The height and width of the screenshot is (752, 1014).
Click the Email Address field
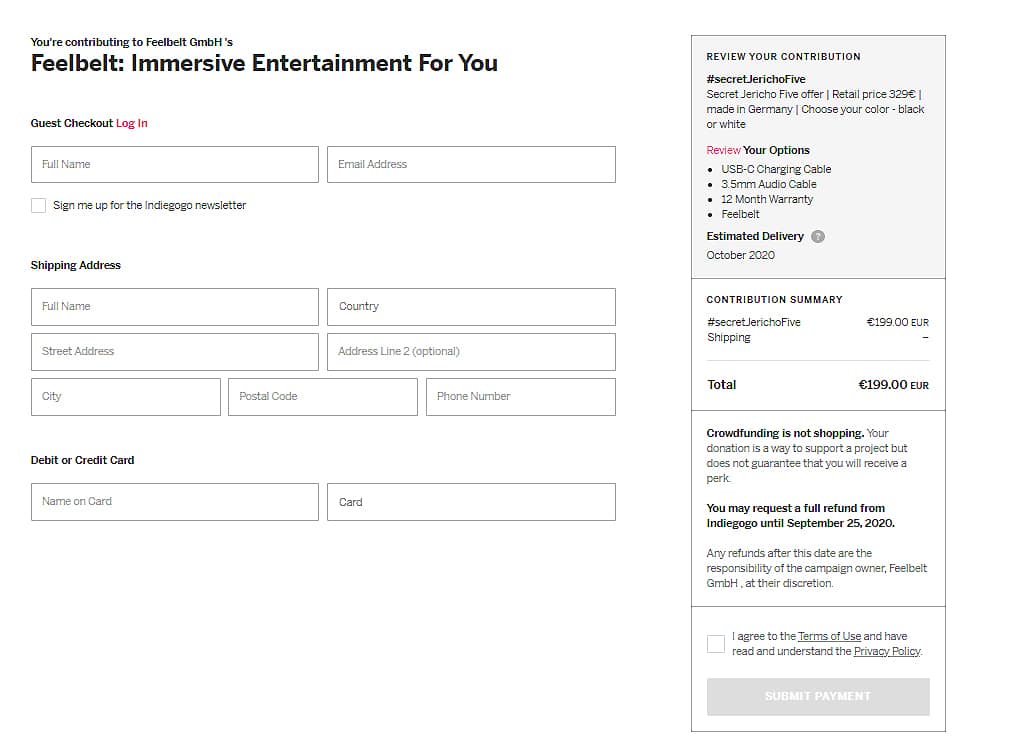point(471,164)
